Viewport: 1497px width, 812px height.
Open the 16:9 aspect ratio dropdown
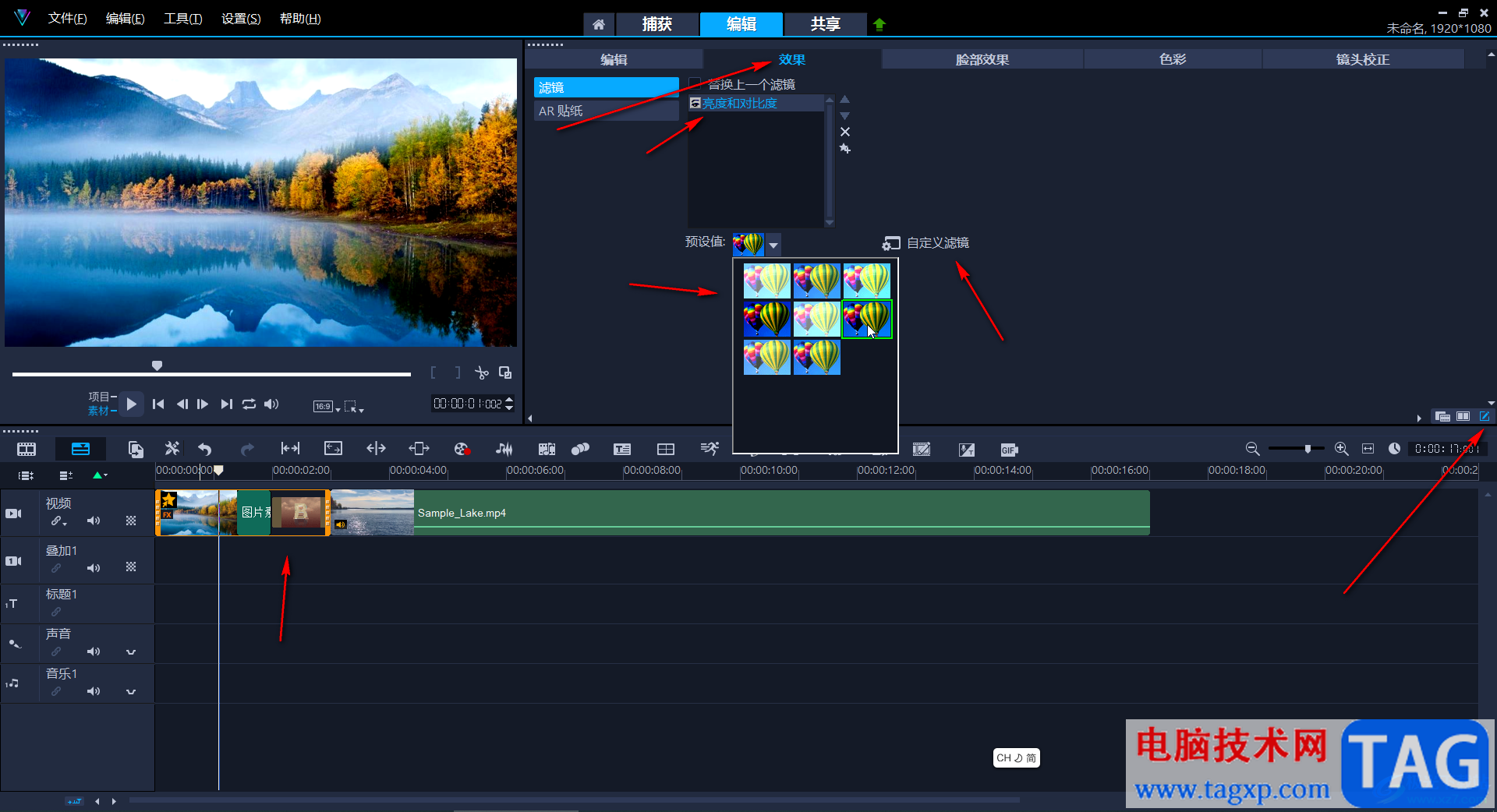pos(327,406)
